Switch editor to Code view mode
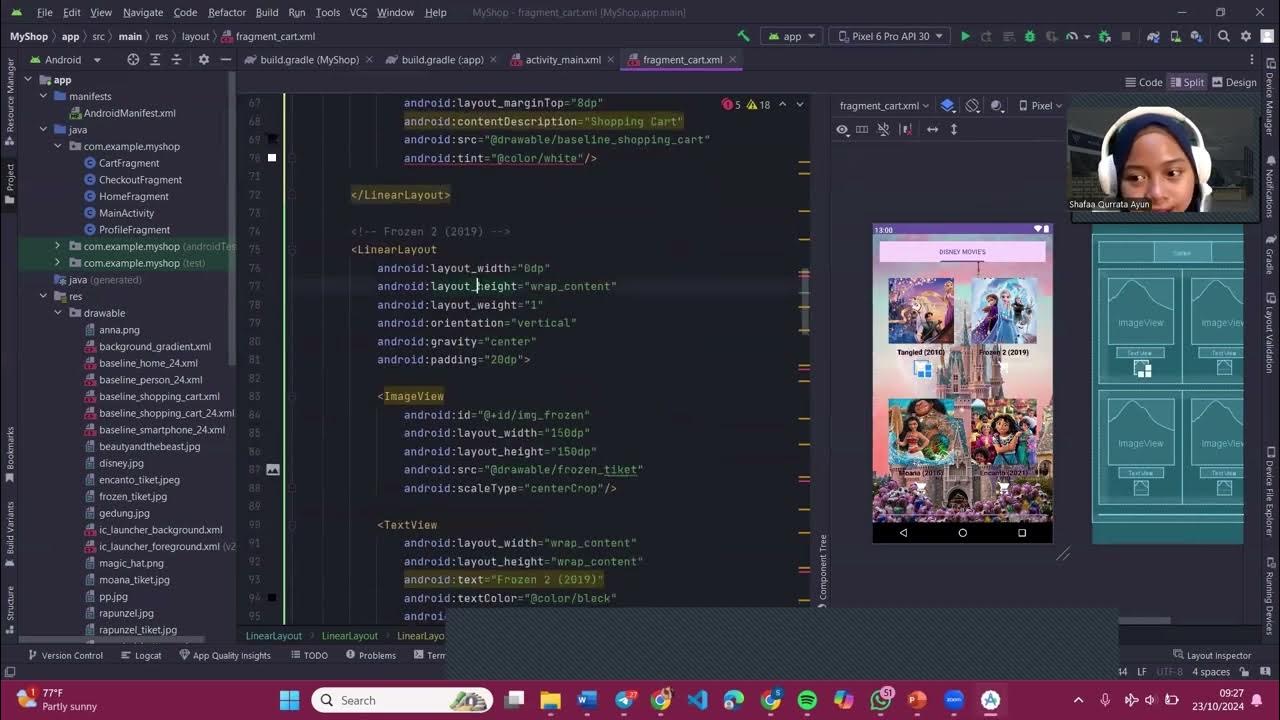 click(1143, 82)
